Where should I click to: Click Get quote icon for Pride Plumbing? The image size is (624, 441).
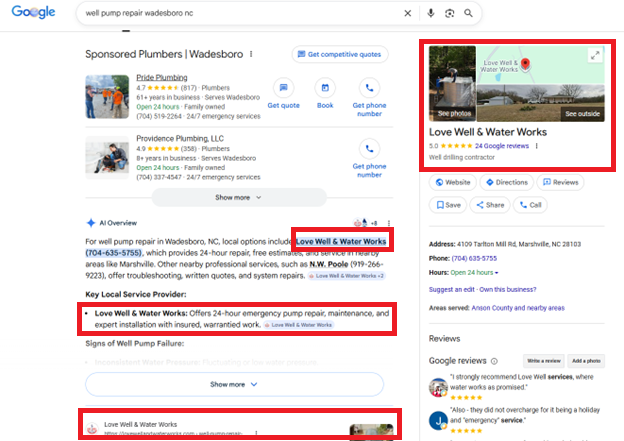[x=283, y=88]
